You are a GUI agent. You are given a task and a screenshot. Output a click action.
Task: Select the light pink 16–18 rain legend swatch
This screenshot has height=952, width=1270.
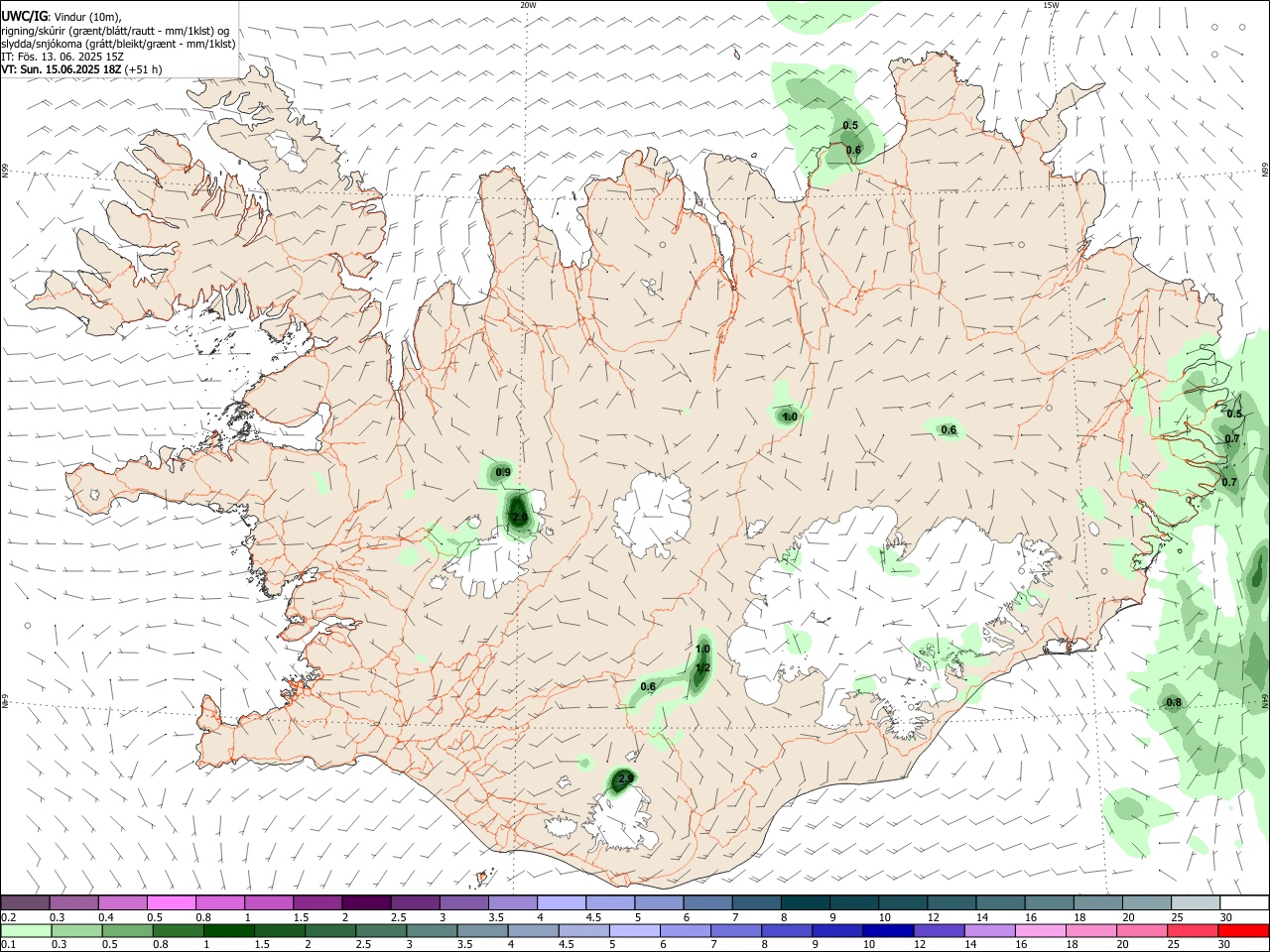coord(1041,930)
